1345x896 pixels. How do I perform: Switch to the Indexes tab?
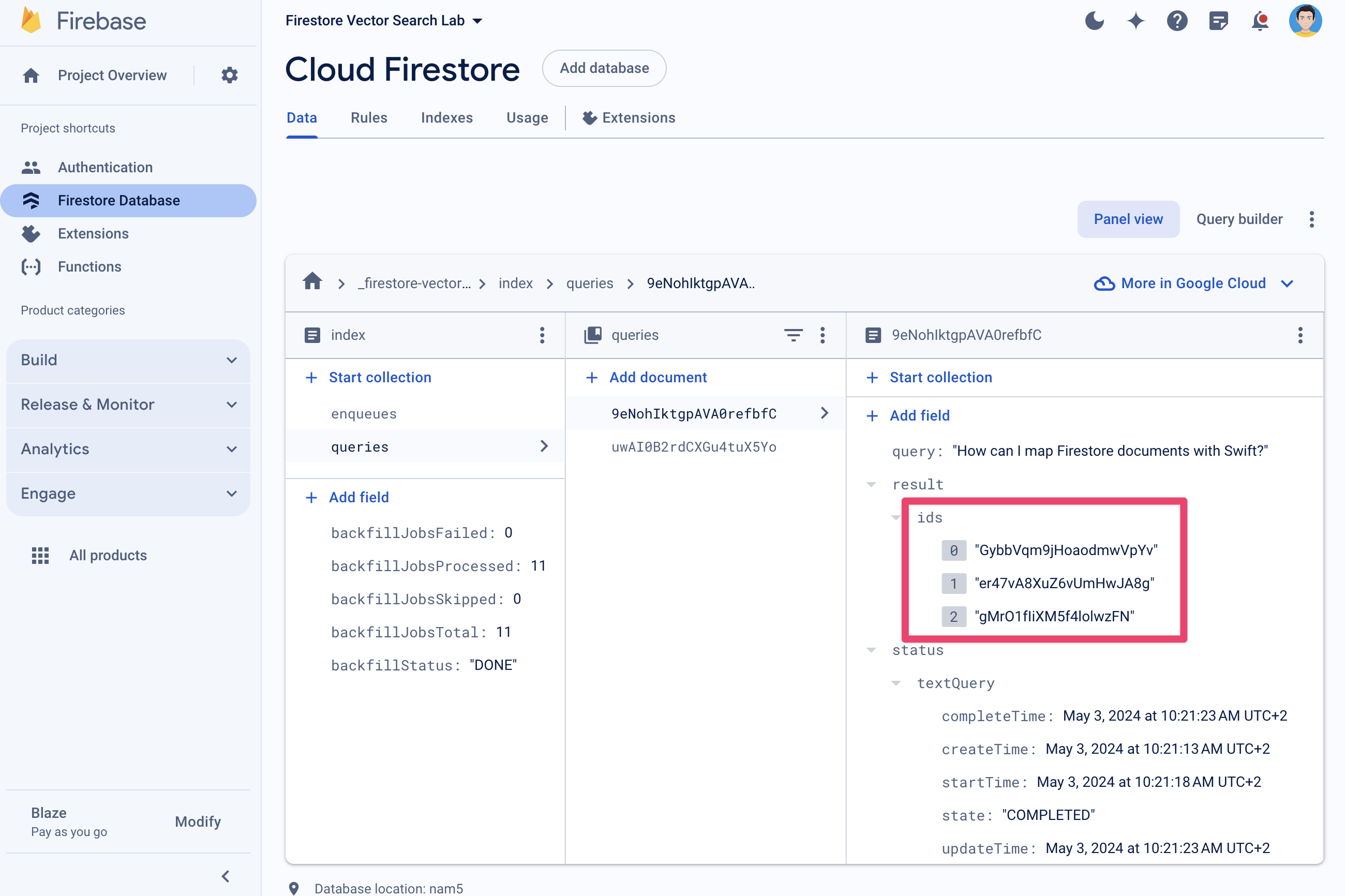[x=447, y=118]
